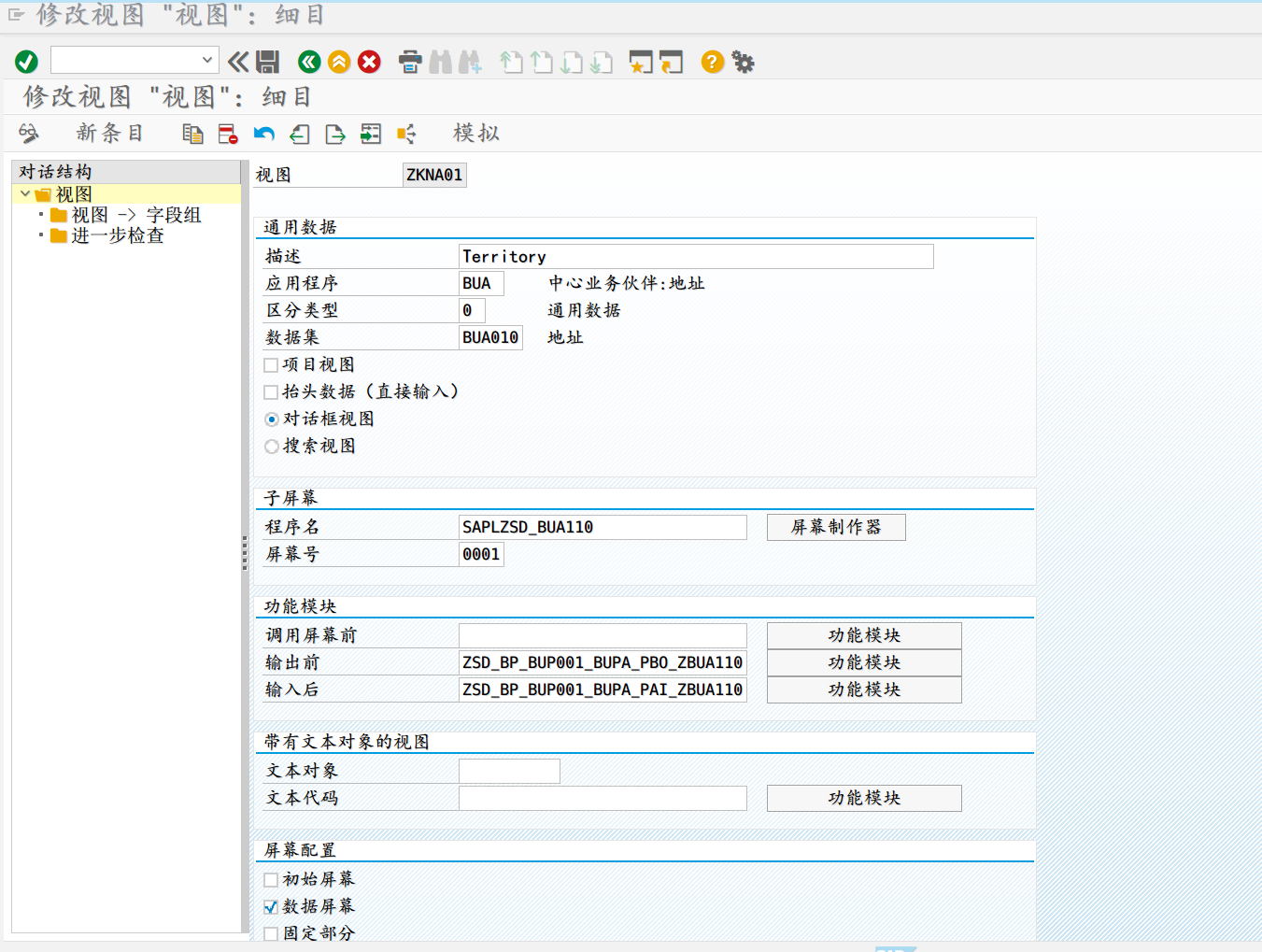Click the green Enter checkmark icon

pos(26,62)
